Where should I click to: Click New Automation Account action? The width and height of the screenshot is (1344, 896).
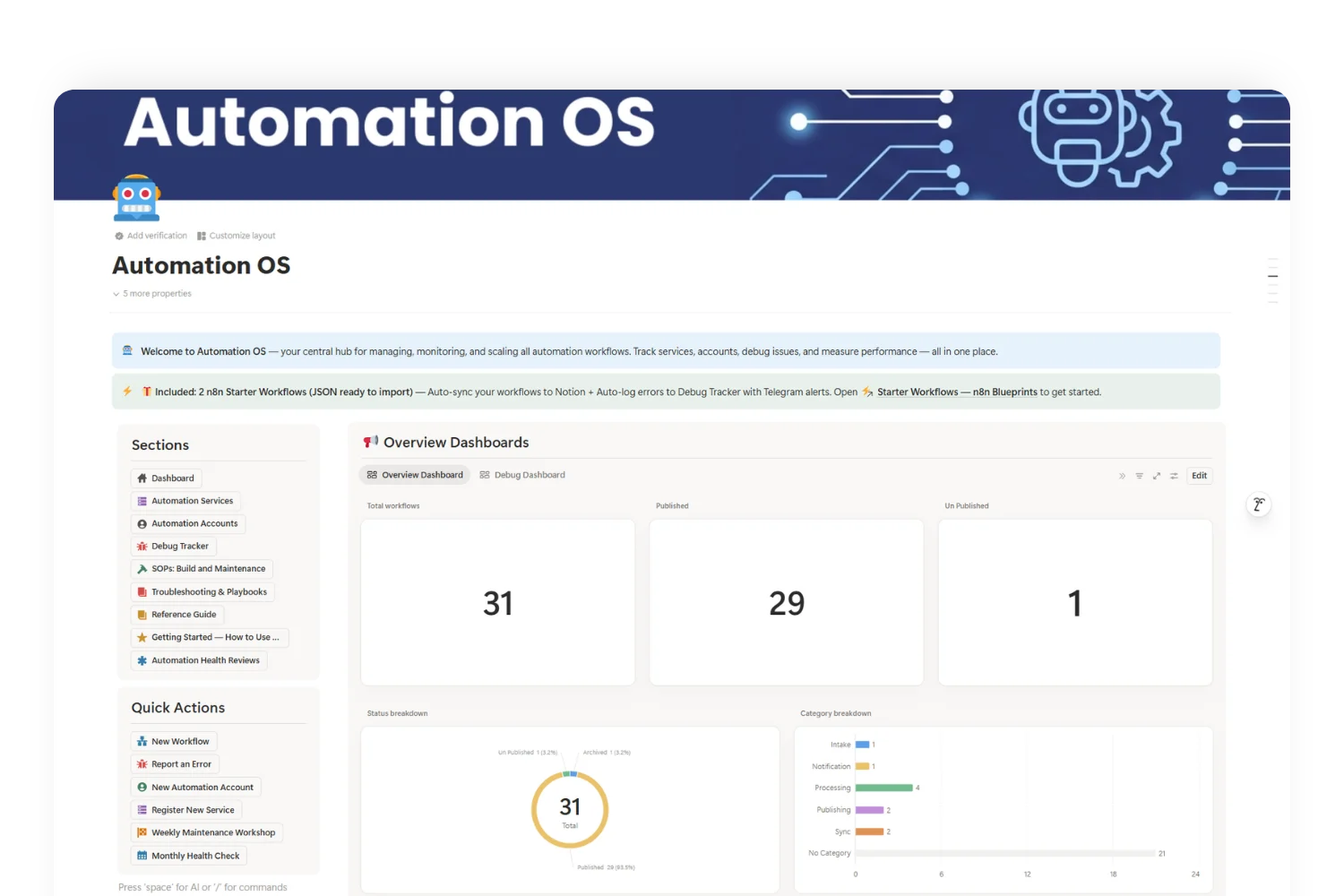tap(195, 788)
